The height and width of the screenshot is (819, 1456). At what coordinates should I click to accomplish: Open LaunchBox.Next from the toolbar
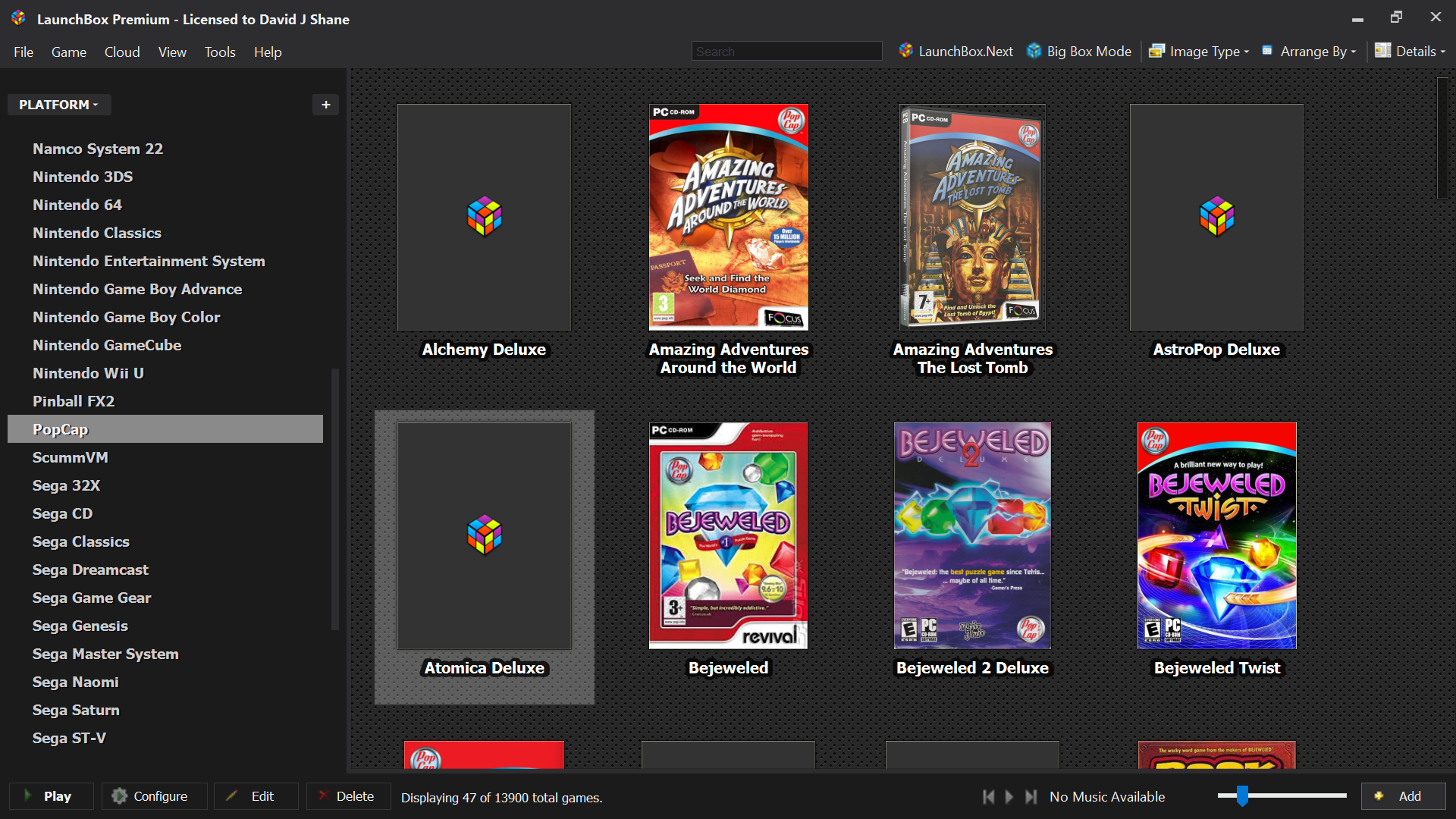pos(955,52)
